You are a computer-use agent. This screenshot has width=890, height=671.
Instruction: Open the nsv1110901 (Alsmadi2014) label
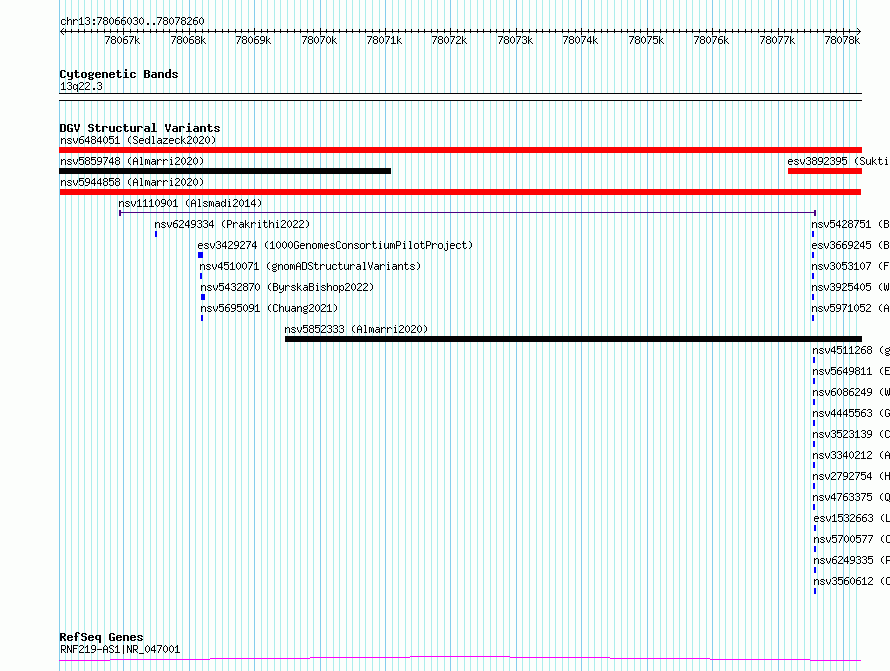point(190,203)
